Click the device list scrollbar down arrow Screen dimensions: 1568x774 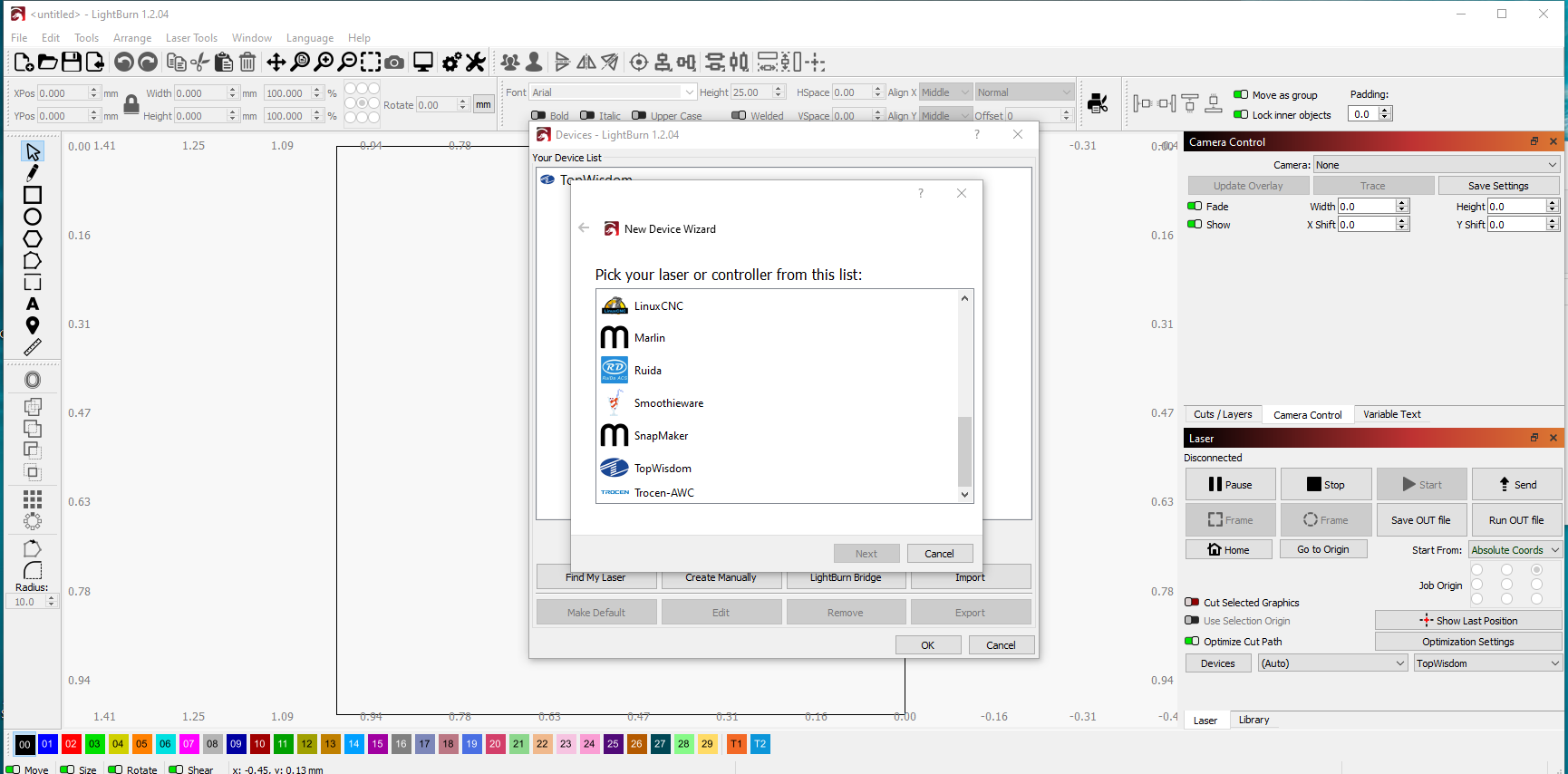pos(964,495)
